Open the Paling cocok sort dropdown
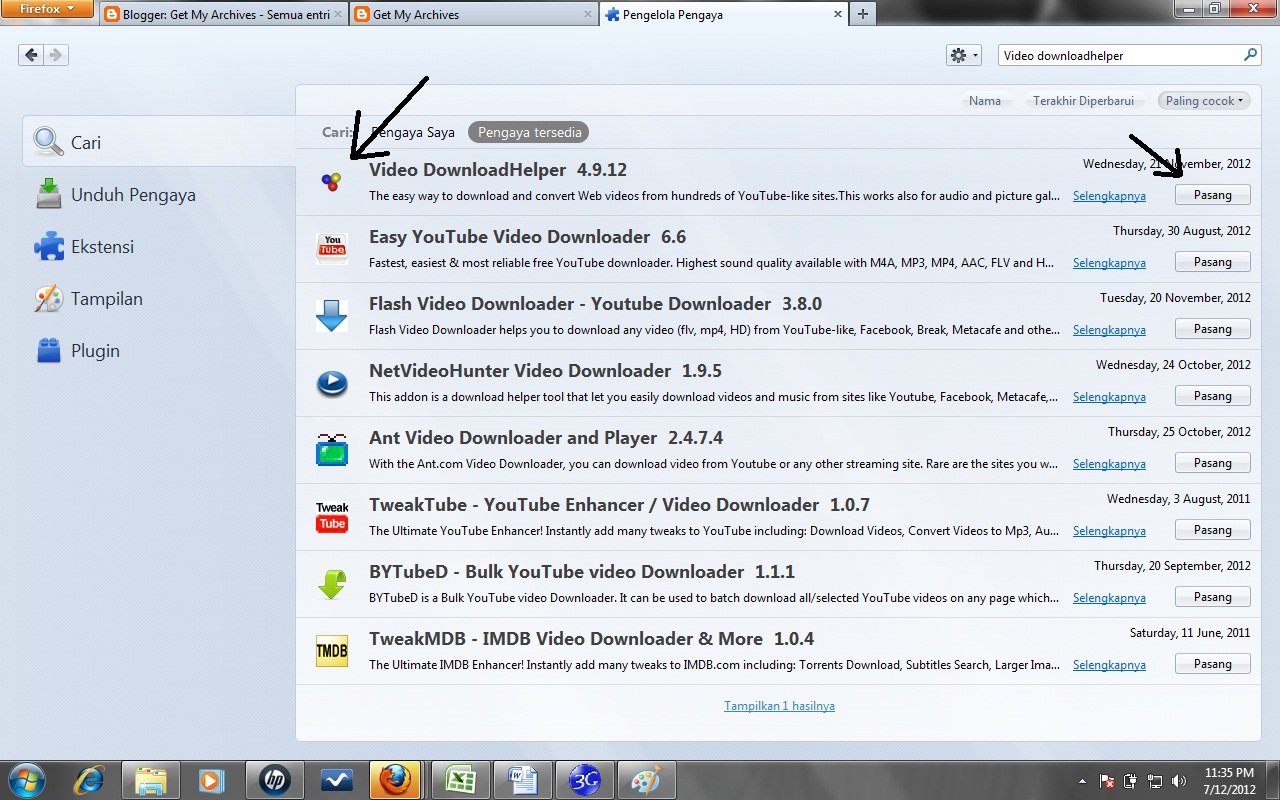Image resolution: width=1280 pixels, height=800 pixels. tap(1205, 101)
